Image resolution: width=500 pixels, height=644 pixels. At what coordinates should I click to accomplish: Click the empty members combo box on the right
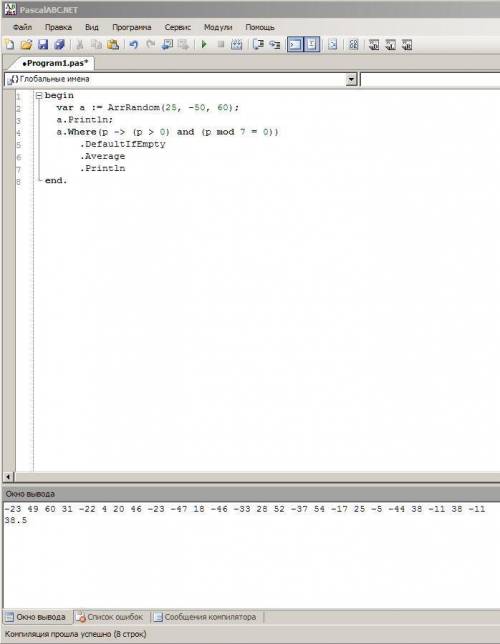click(430, 79)
